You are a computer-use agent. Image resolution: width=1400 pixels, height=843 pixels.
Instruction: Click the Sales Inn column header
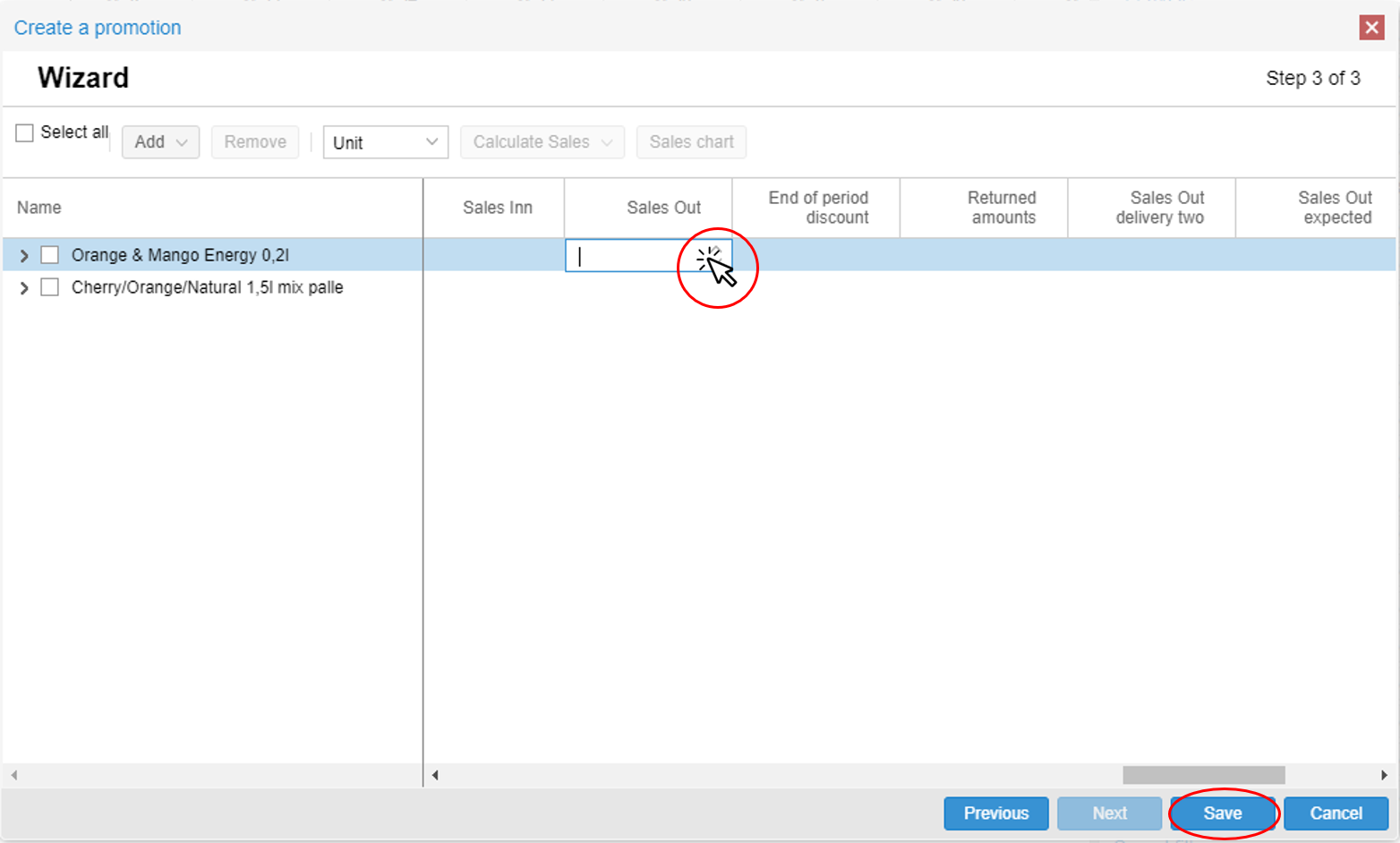point(496,207)
